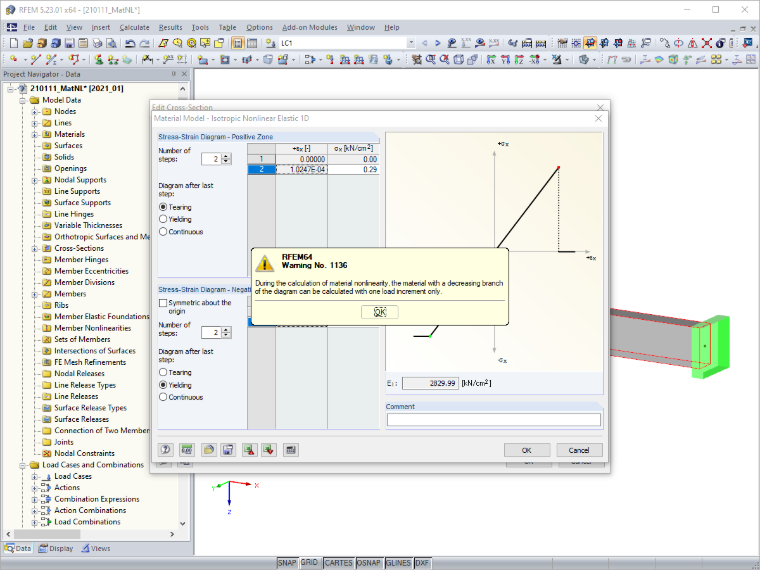Screen dimensions: 760x570
Task: Open the Results menu
Action: (170, 28)
